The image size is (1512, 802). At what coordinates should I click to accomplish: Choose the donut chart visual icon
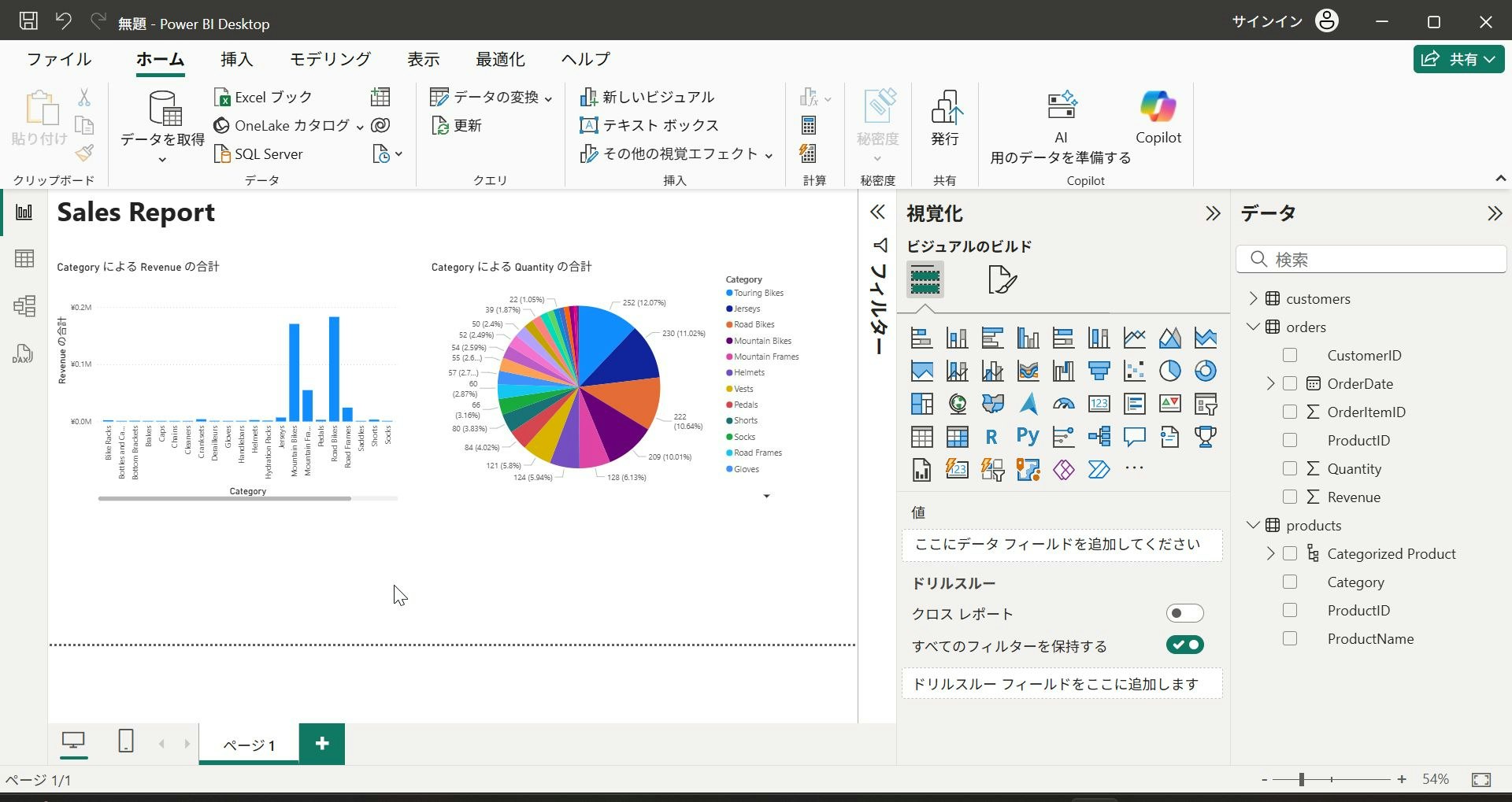[x=1205, y=371]
